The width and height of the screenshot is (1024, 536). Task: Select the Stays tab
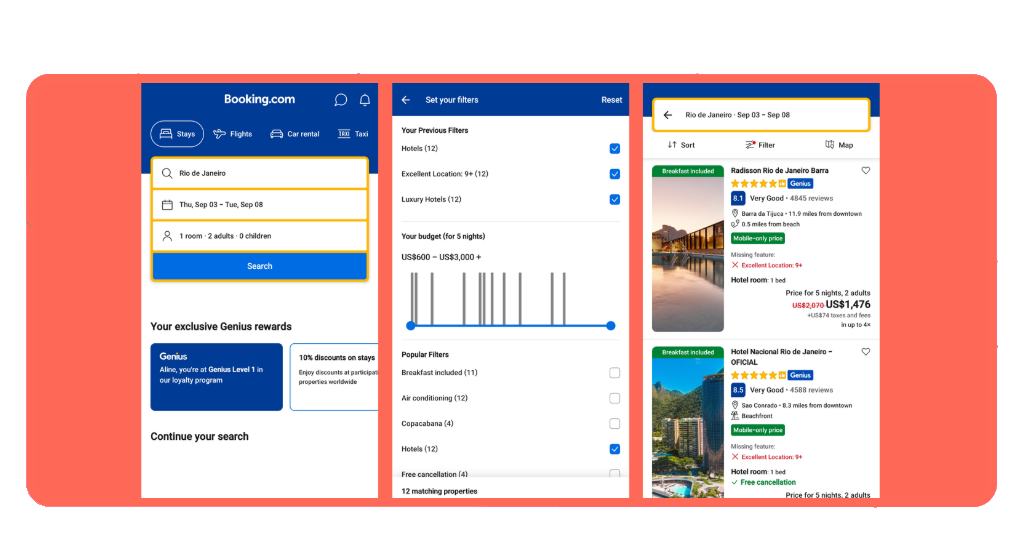pos(177,134)
